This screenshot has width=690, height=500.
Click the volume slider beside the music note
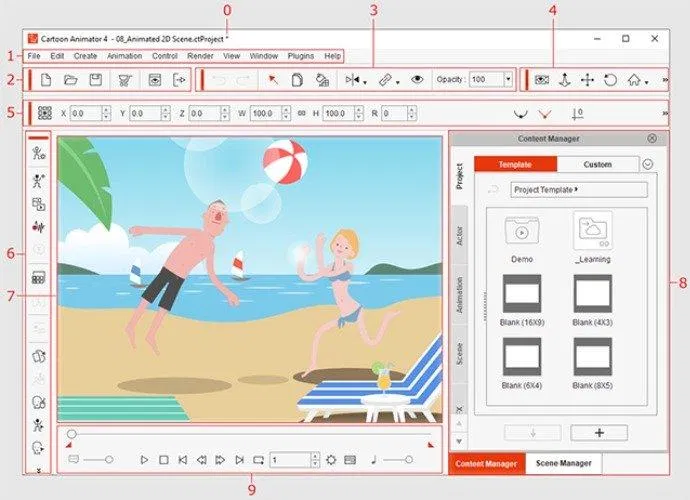tap(398, 460)
